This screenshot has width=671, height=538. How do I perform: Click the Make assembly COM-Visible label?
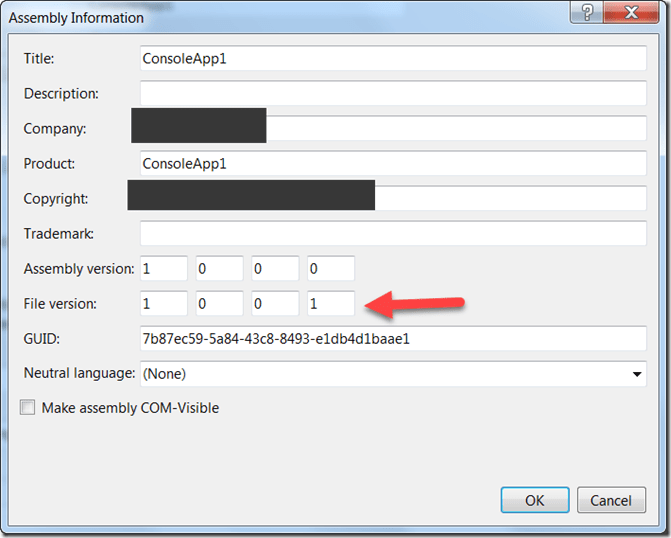(x=130, y=408)
